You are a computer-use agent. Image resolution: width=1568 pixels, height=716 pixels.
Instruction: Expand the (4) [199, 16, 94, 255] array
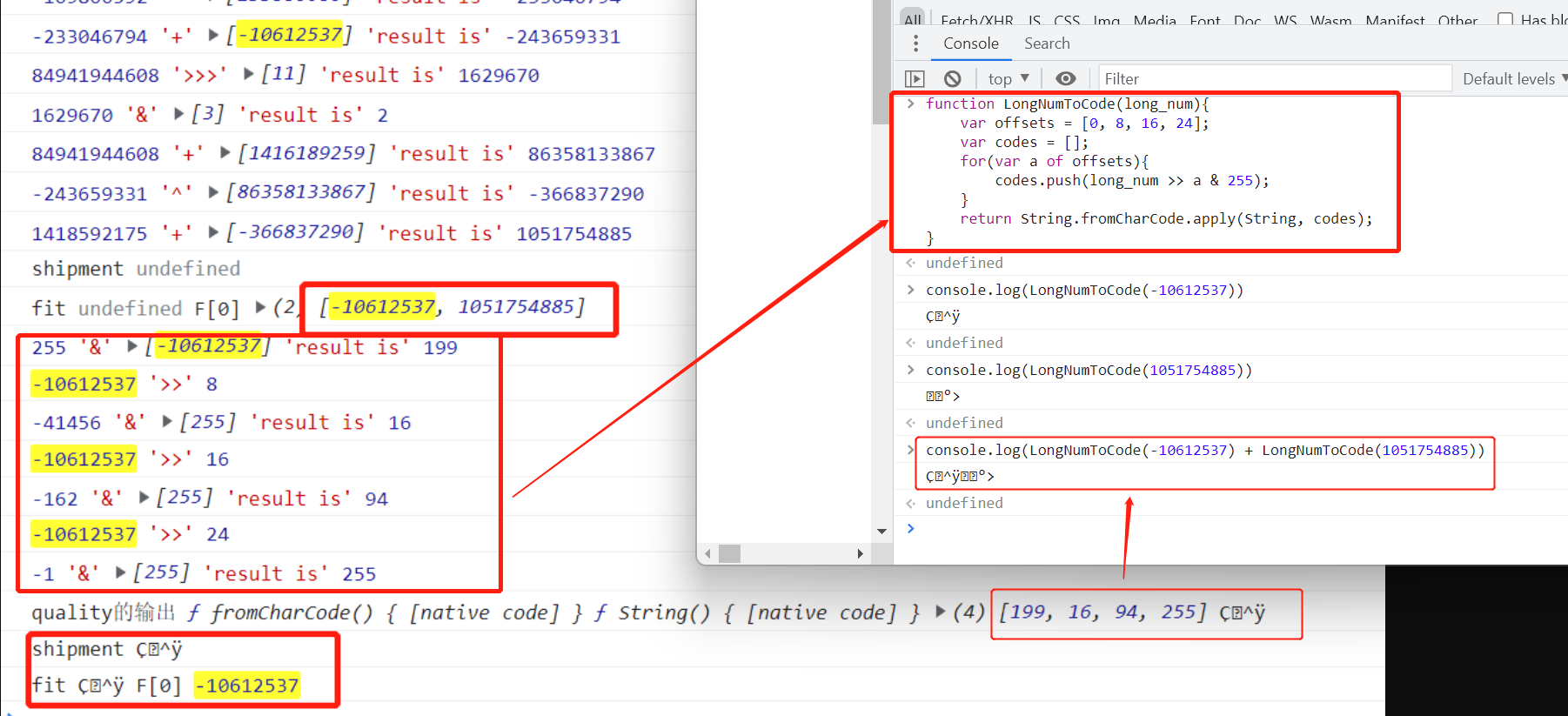pyautogui.click(x=941, y=612)
